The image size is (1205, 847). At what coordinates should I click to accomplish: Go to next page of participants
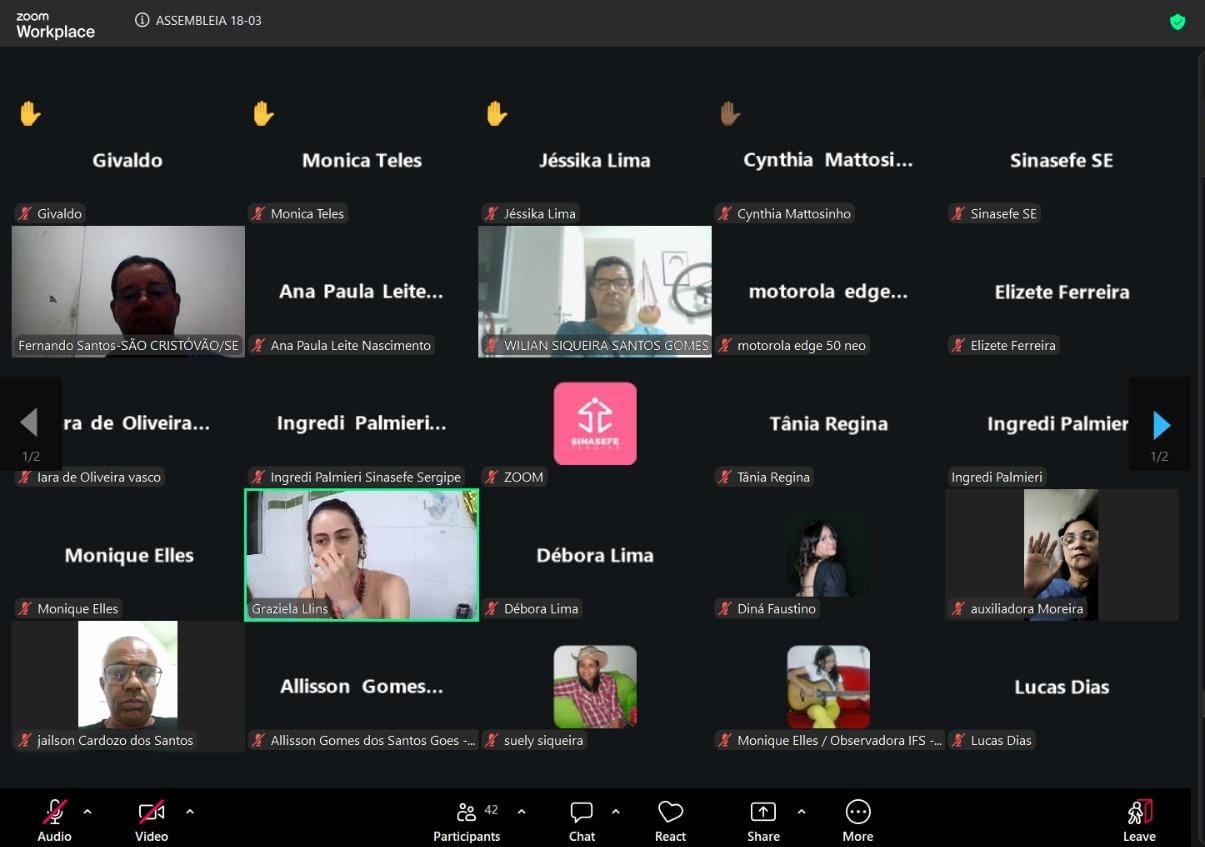click(1160, 425)
